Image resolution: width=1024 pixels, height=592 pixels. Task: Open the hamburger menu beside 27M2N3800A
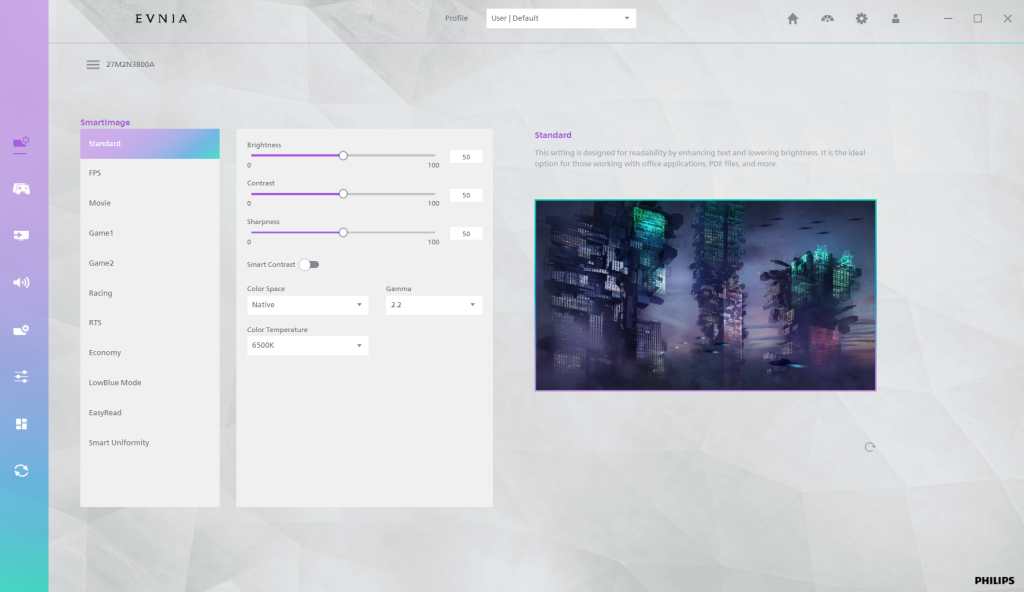(93, 65)
